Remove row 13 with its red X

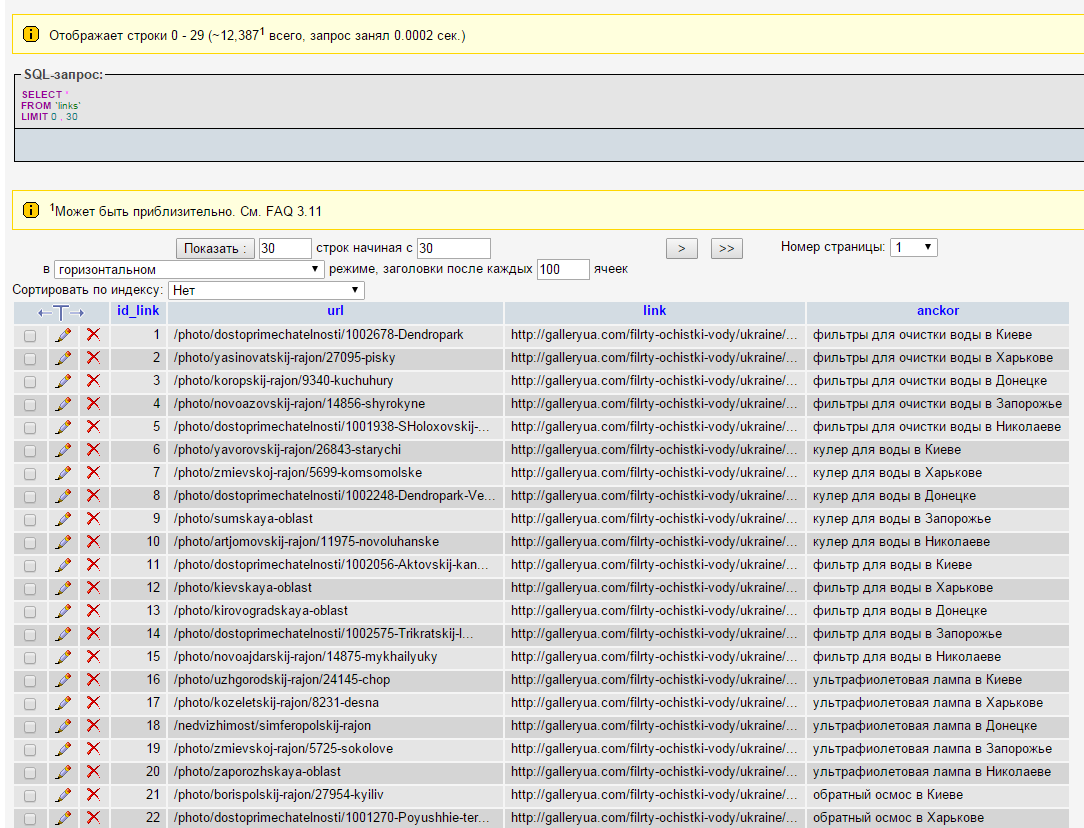pos(93,611)
